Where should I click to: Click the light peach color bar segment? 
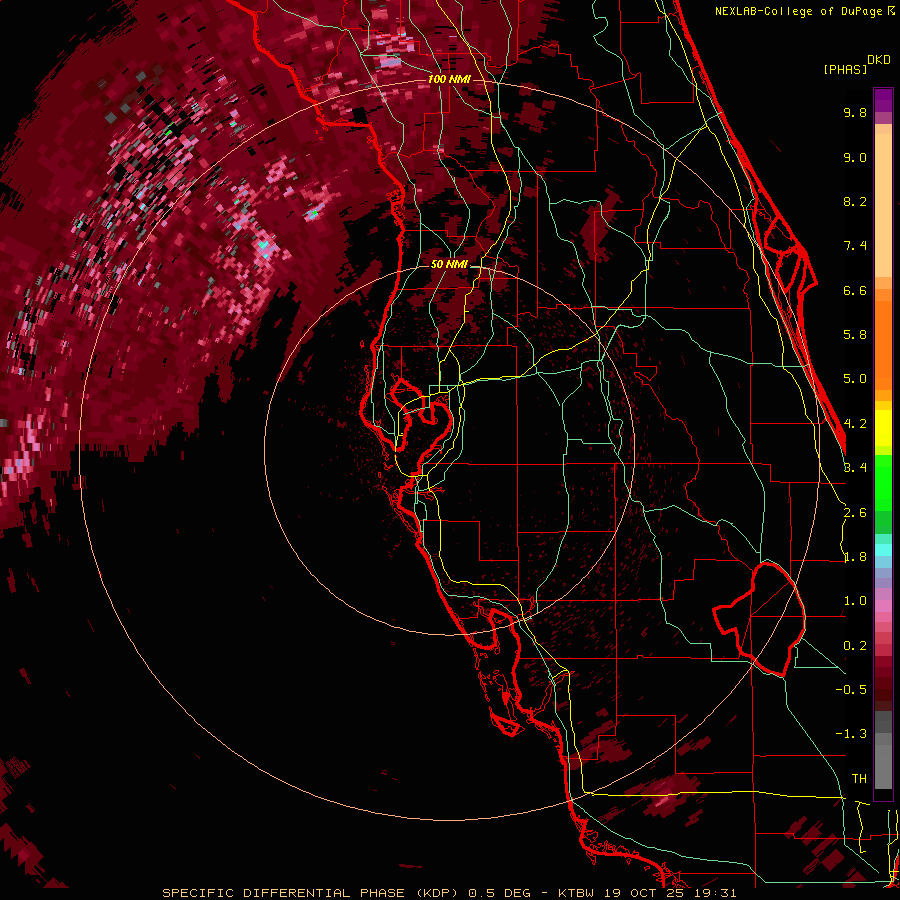(883, 207)
